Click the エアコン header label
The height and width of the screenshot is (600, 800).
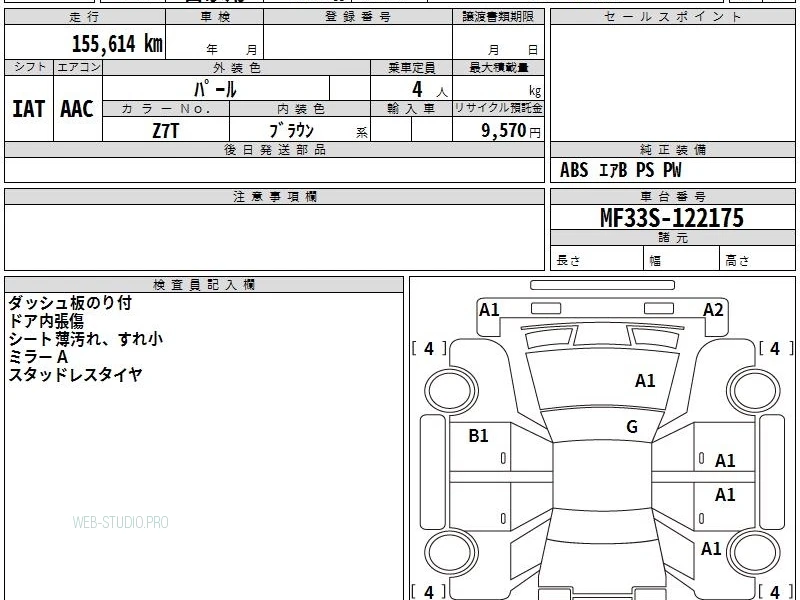pyautogui.click(x=78, y=67)
